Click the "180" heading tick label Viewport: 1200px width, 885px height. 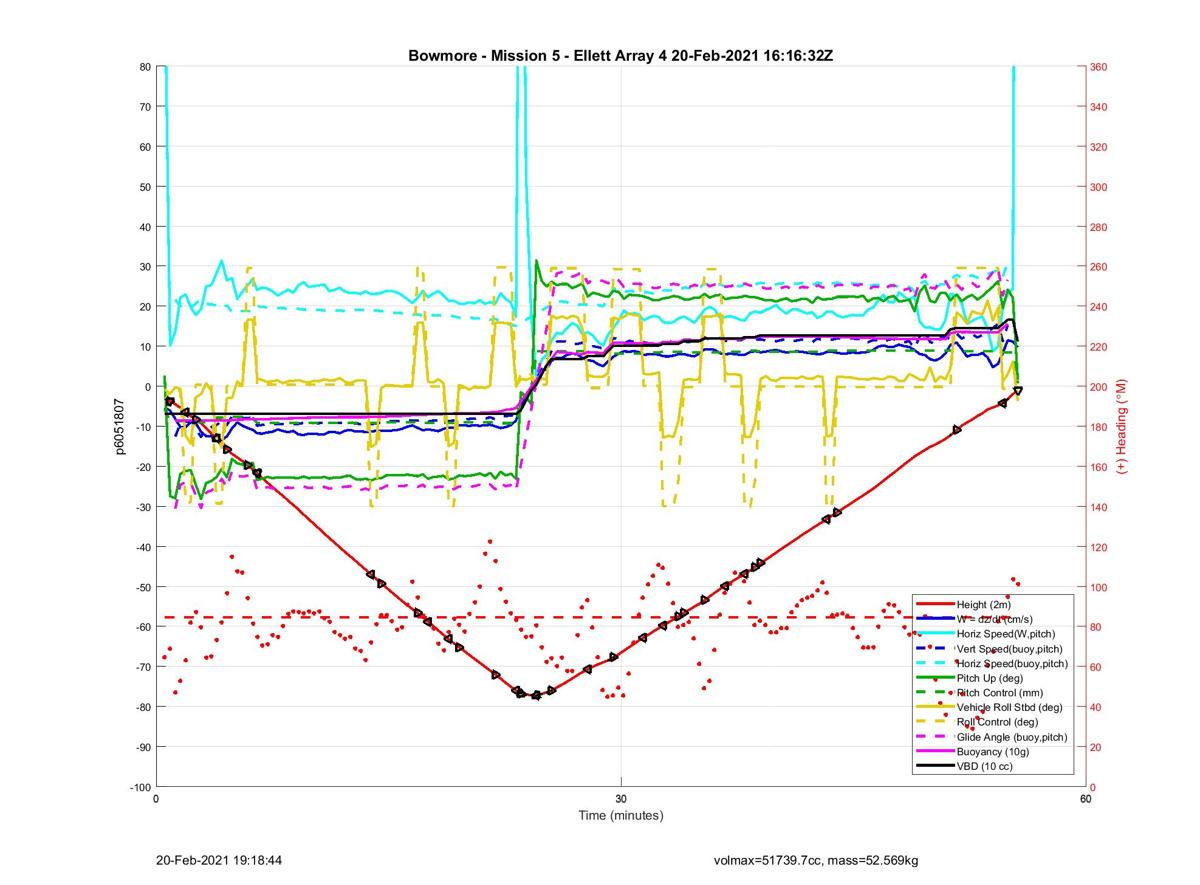1100,427
